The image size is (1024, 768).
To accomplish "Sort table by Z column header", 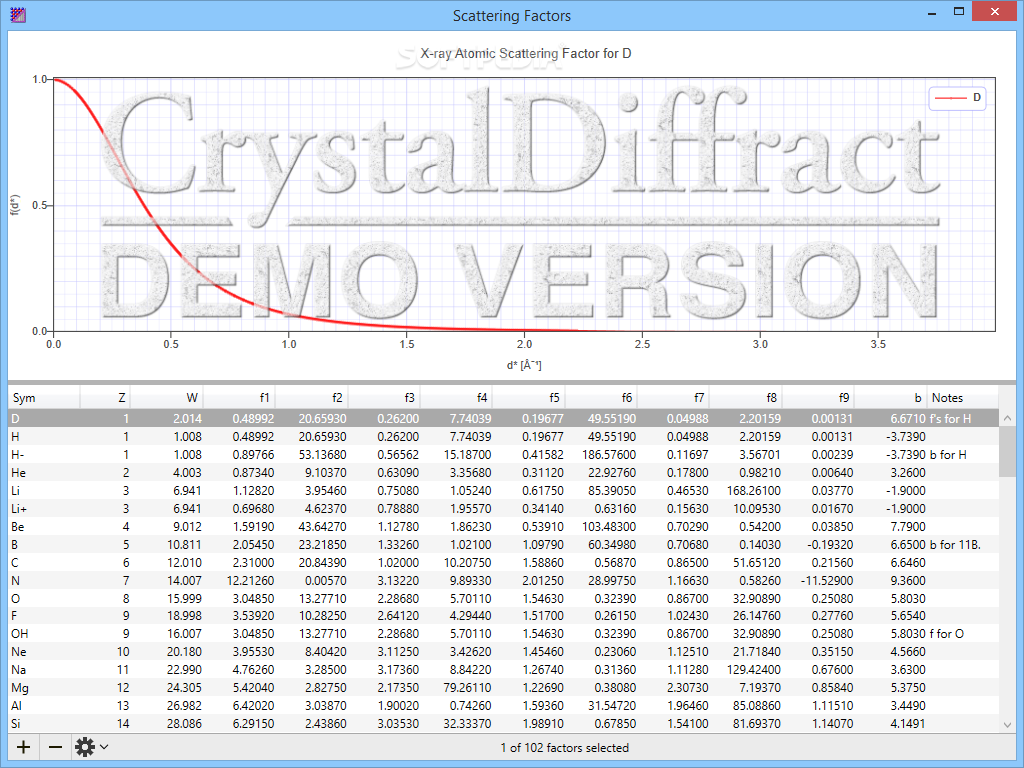I will click(x=105, y=398).
